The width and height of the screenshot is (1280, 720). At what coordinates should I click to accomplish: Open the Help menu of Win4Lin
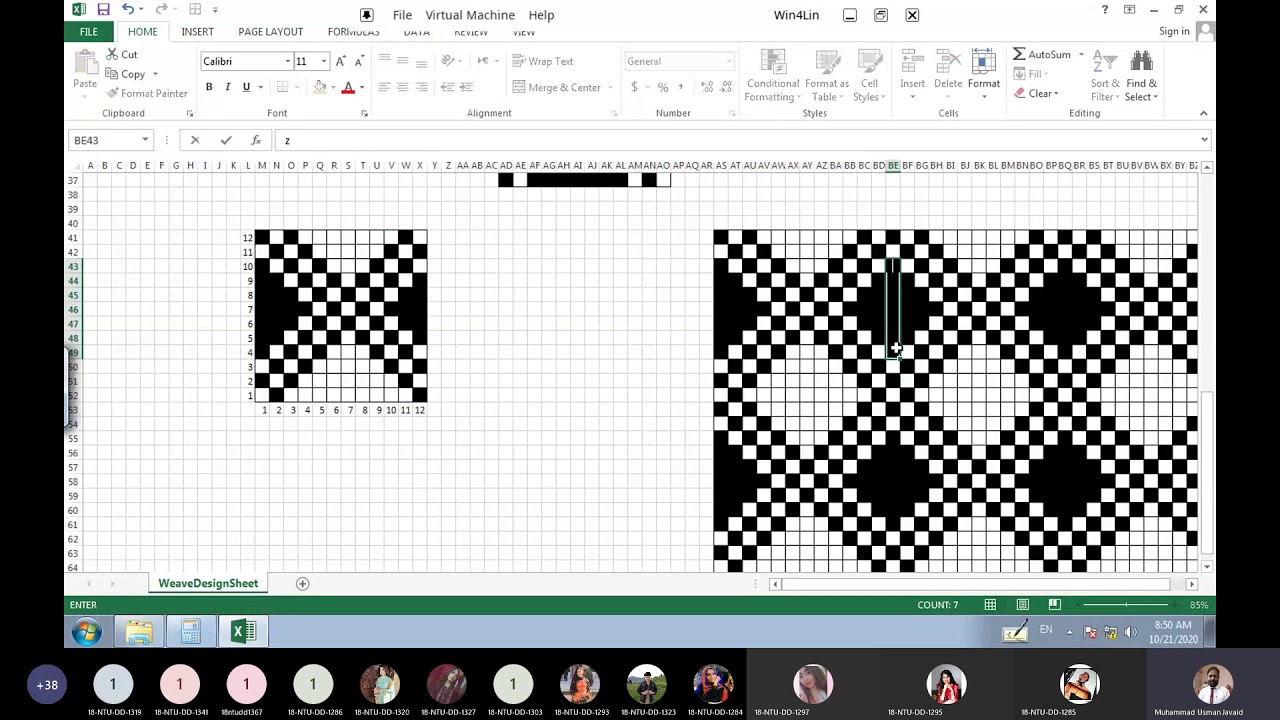[x=541, y=15]
